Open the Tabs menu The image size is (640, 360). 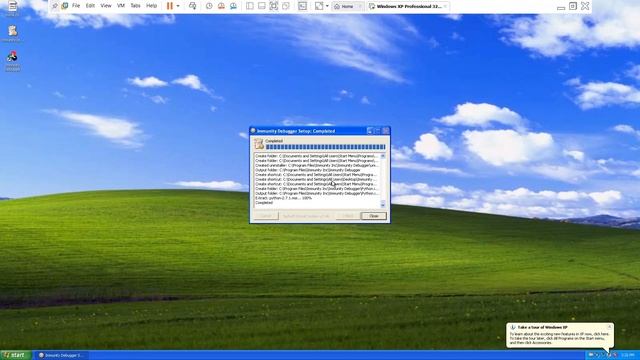135,6
